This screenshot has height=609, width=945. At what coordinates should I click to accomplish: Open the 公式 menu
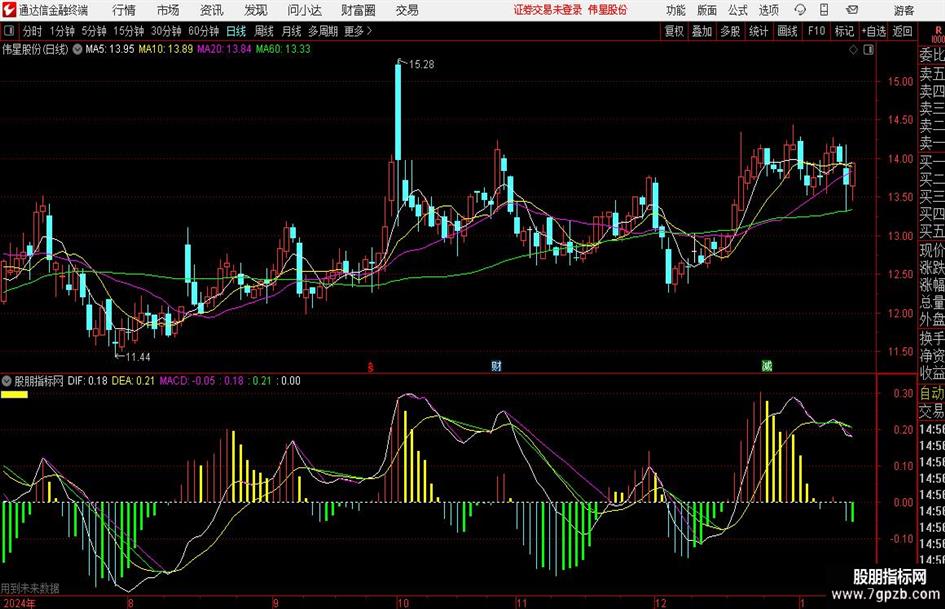738,10
